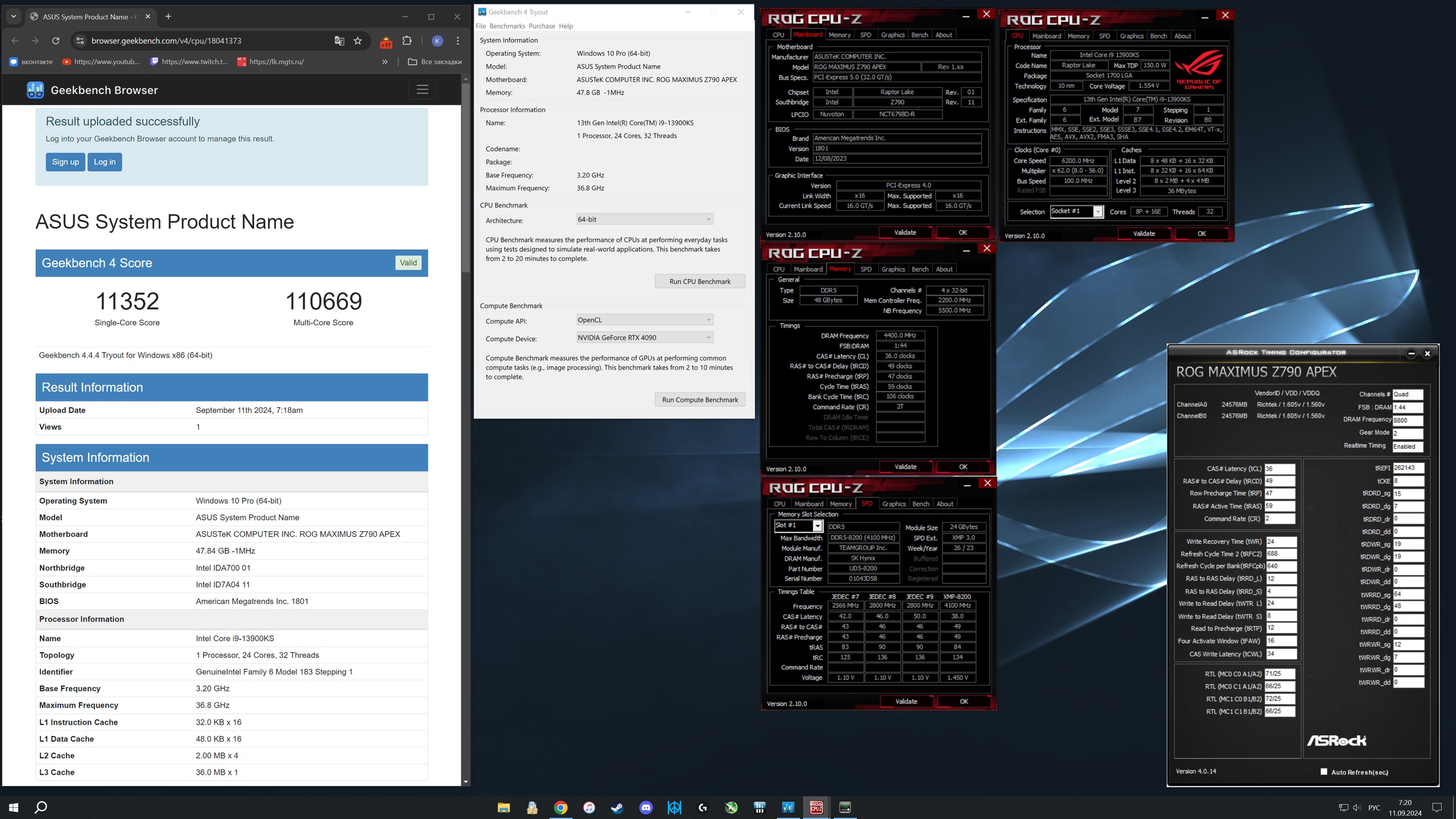
Task: Open File Explorer from the taskbar
Action: click(503, 808)
